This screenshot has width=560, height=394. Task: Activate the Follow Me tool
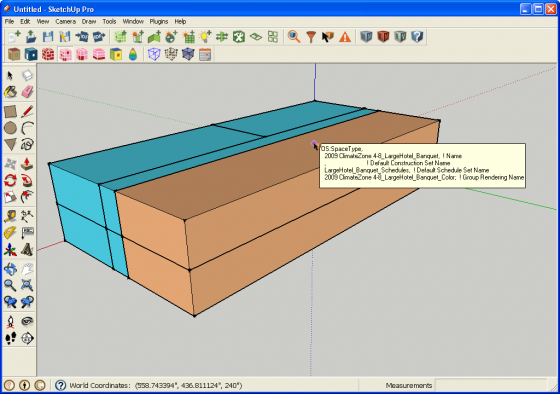tap(27, 180)
